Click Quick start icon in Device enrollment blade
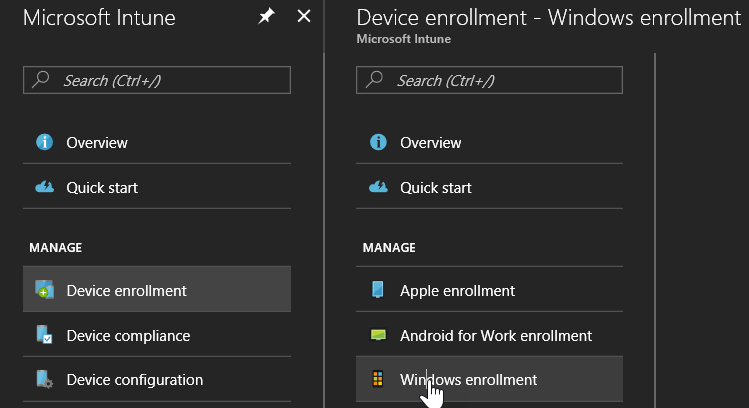The image size is (749, 408). 378,188
